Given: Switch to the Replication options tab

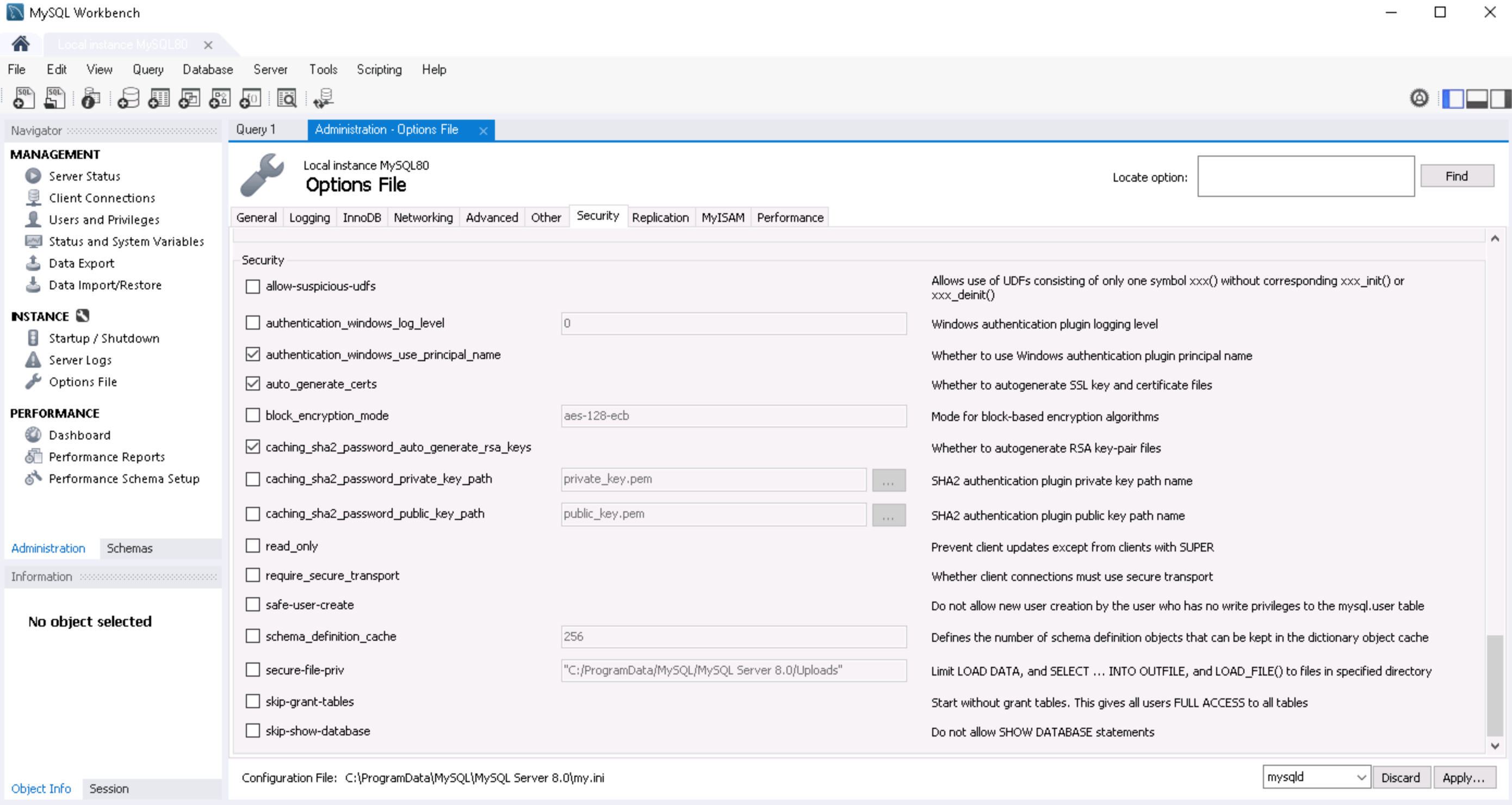Looking at the screenshot, I should (661, 216).
